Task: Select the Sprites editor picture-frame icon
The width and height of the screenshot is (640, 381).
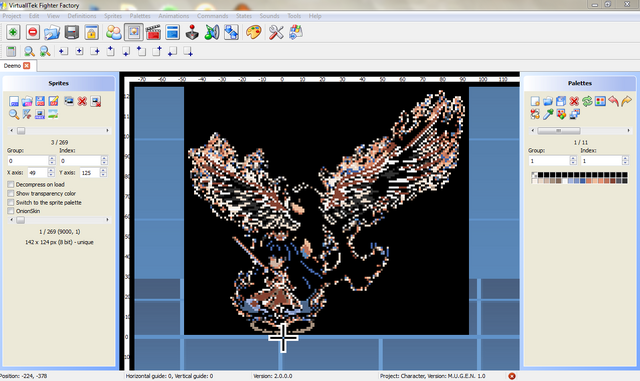Action: tap(133, 32)
